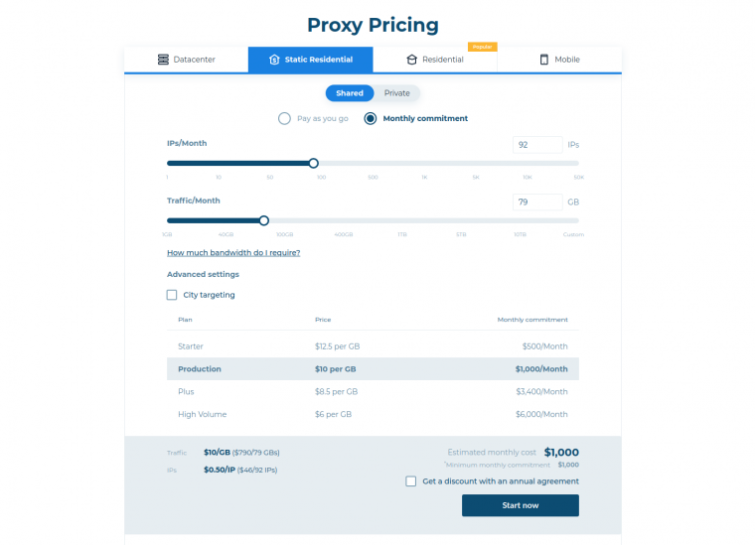Switch to the Mobile tab

[x=560, y=59]
